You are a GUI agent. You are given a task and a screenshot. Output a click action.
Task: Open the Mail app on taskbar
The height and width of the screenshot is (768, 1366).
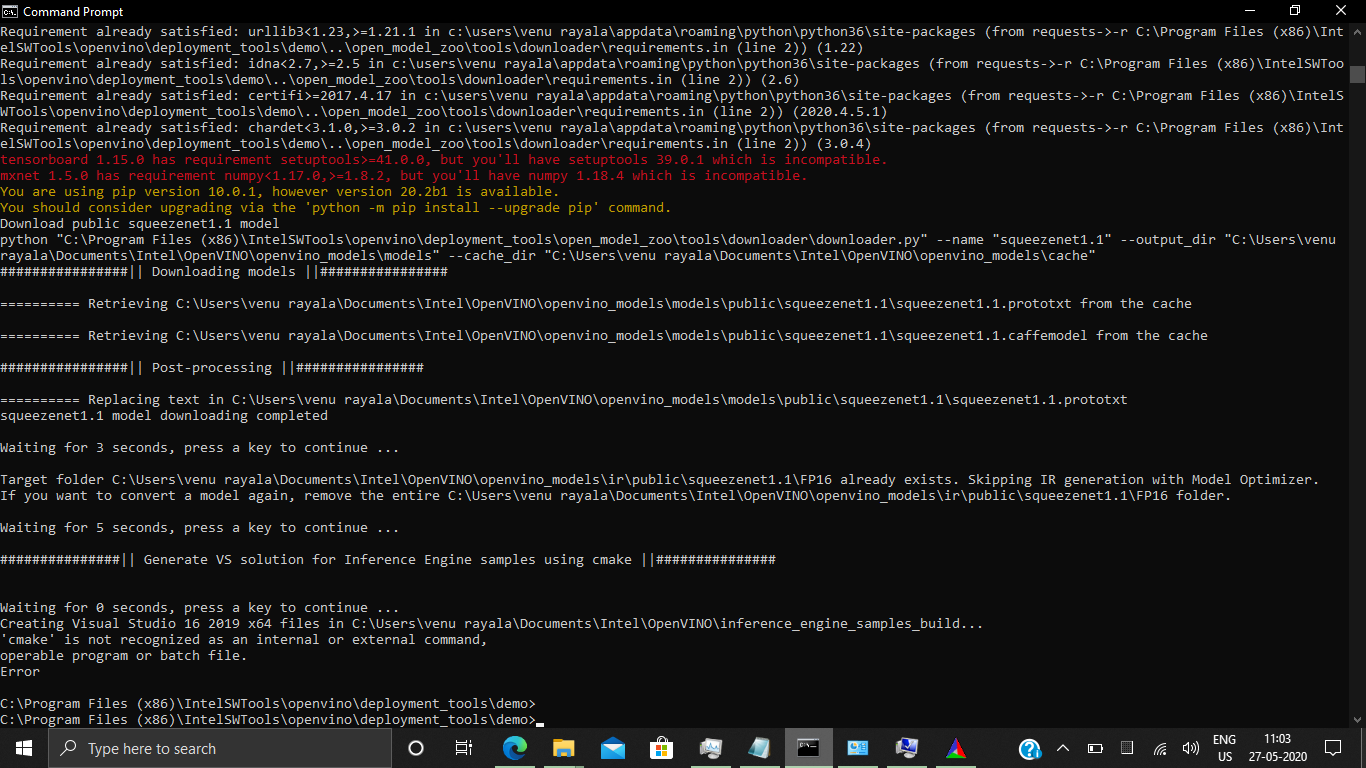click(612, 748)
